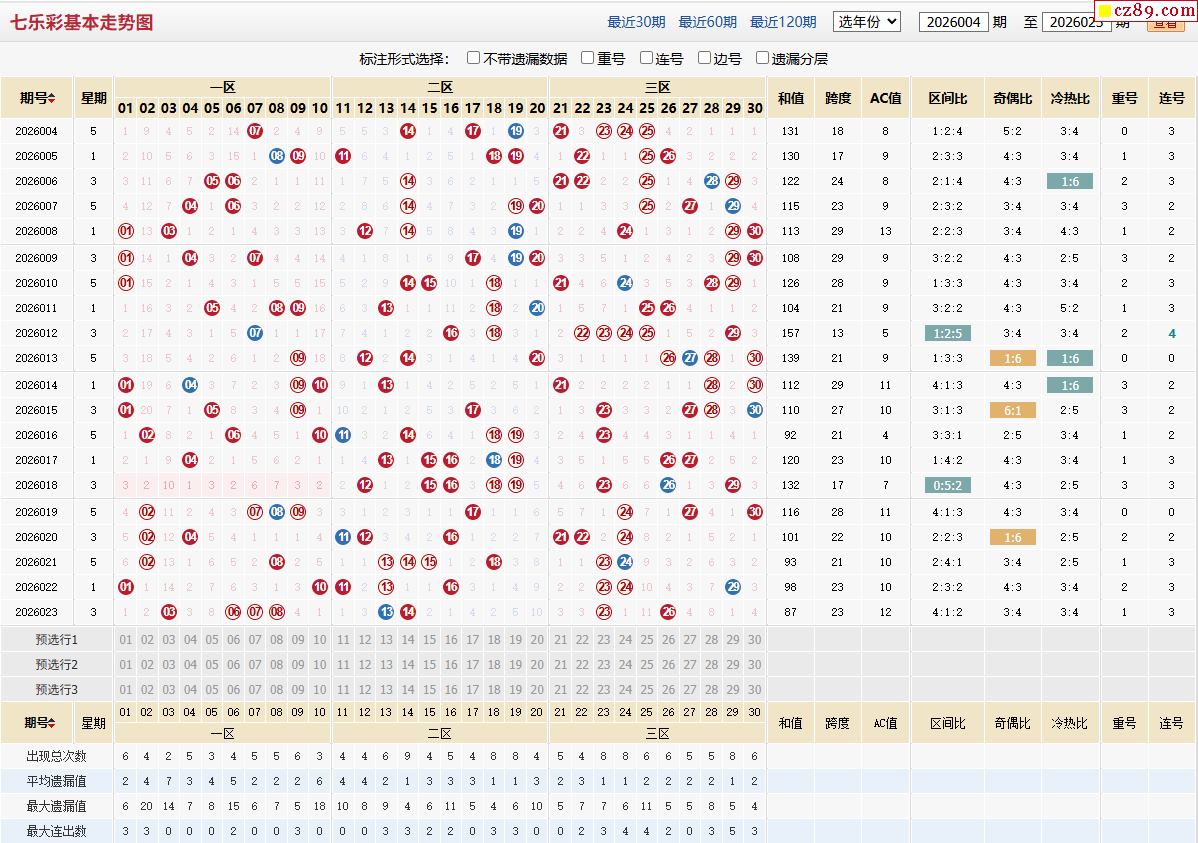Click the teal 1:6 cell in row 2026006

tap(1069, 181)
